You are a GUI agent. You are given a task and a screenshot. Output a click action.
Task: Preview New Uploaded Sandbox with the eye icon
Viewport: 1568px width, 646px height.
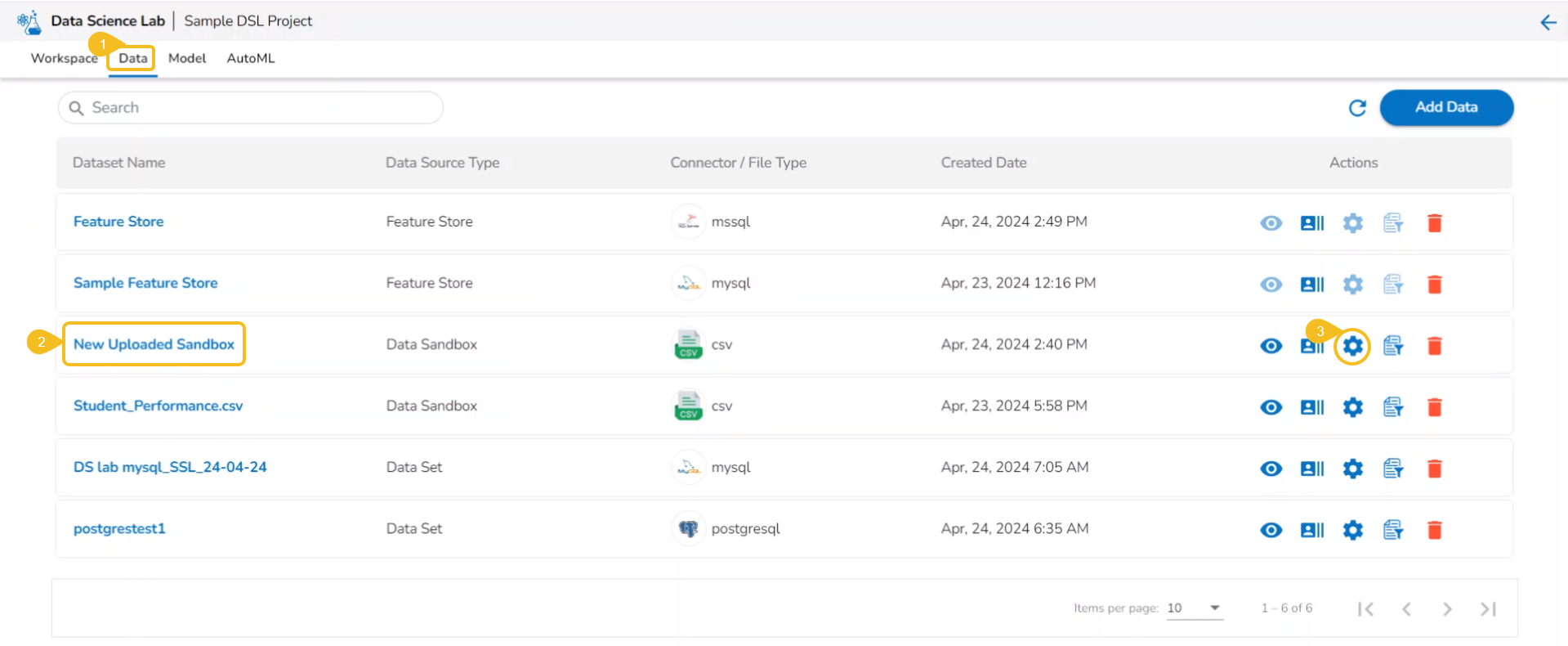(x=1271, y=346)
